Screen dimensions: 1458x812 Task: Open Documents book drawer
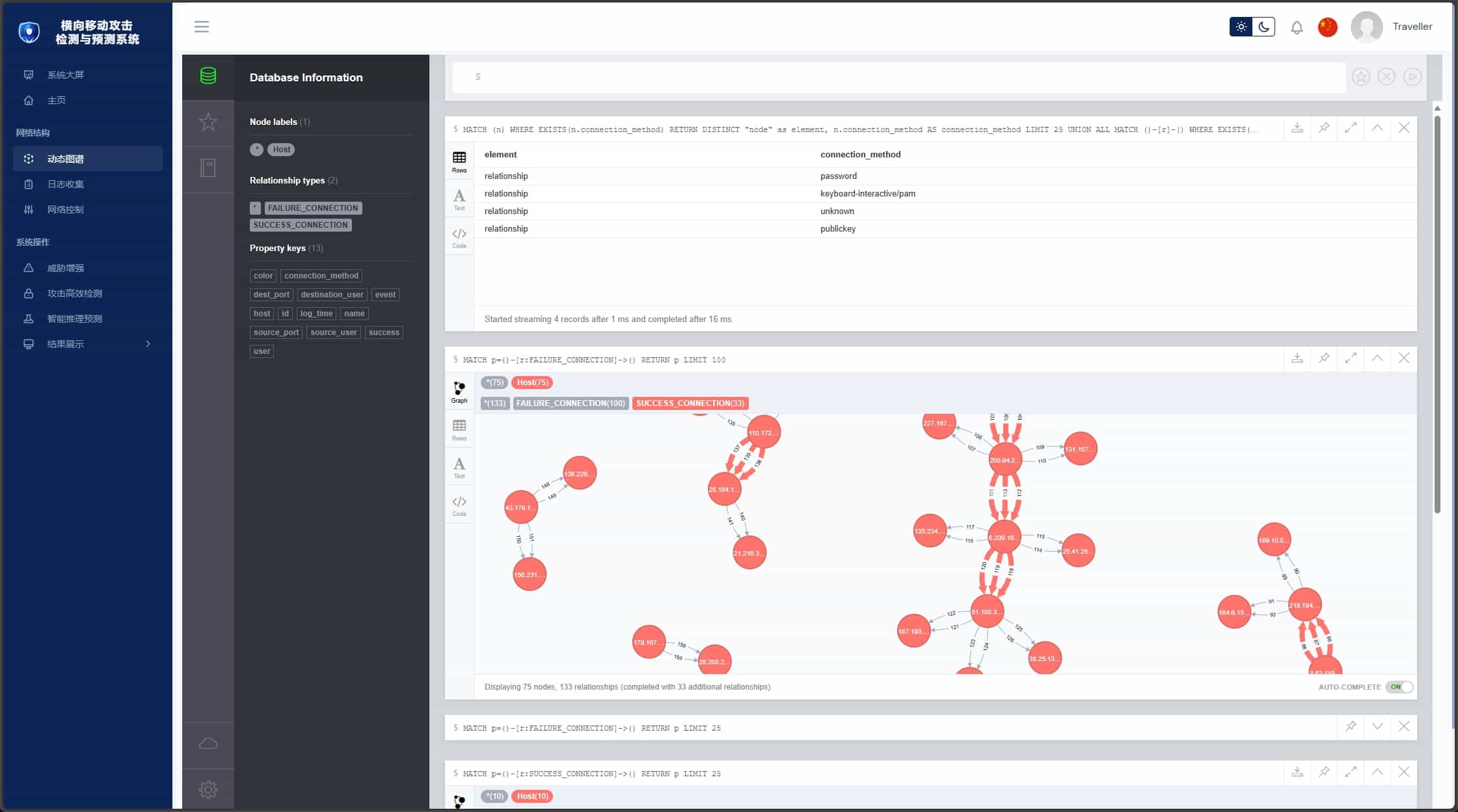click(208, 169)
